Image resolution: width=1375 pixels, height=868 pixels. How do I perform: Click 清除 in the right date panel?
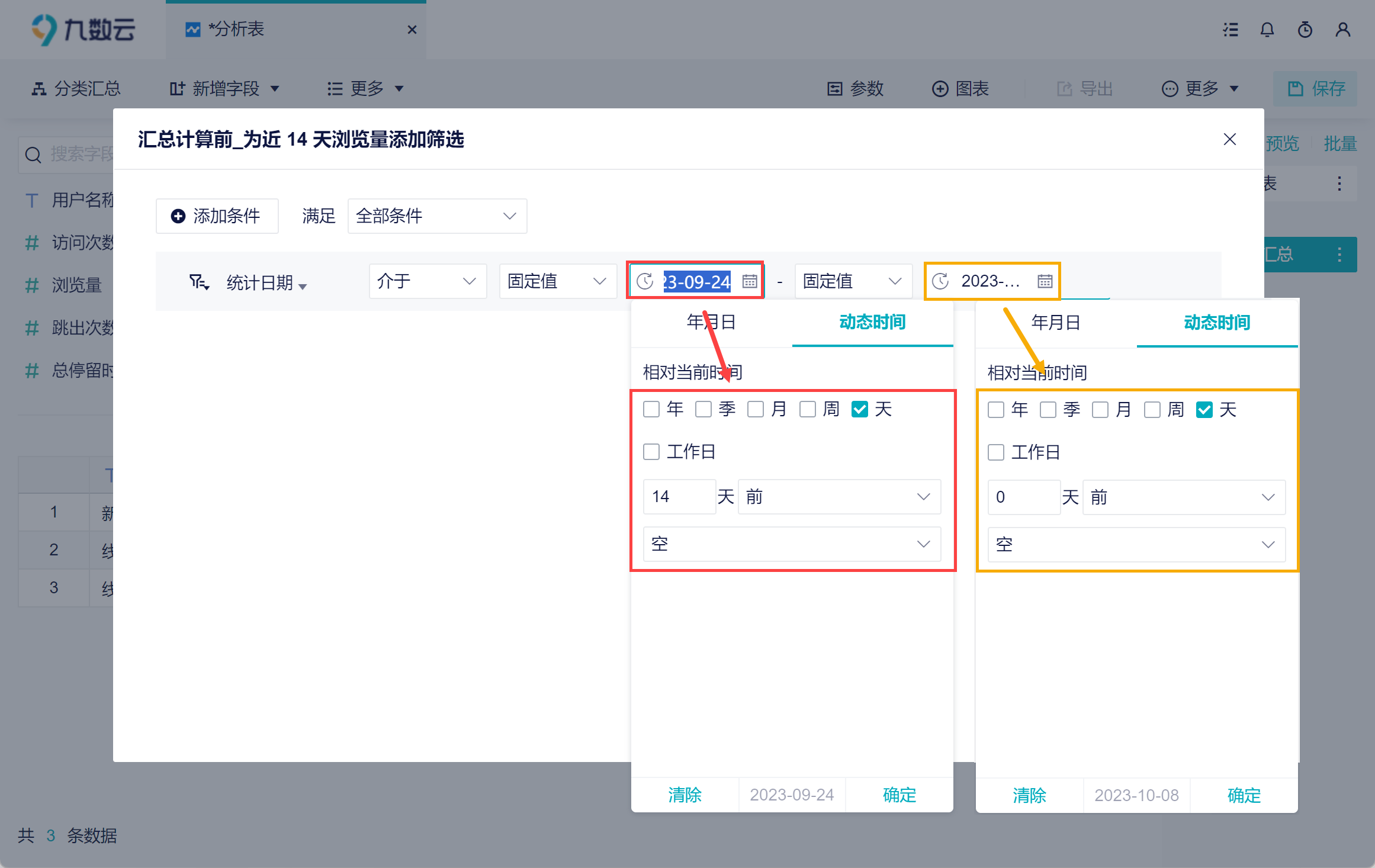pos(1029,795)
